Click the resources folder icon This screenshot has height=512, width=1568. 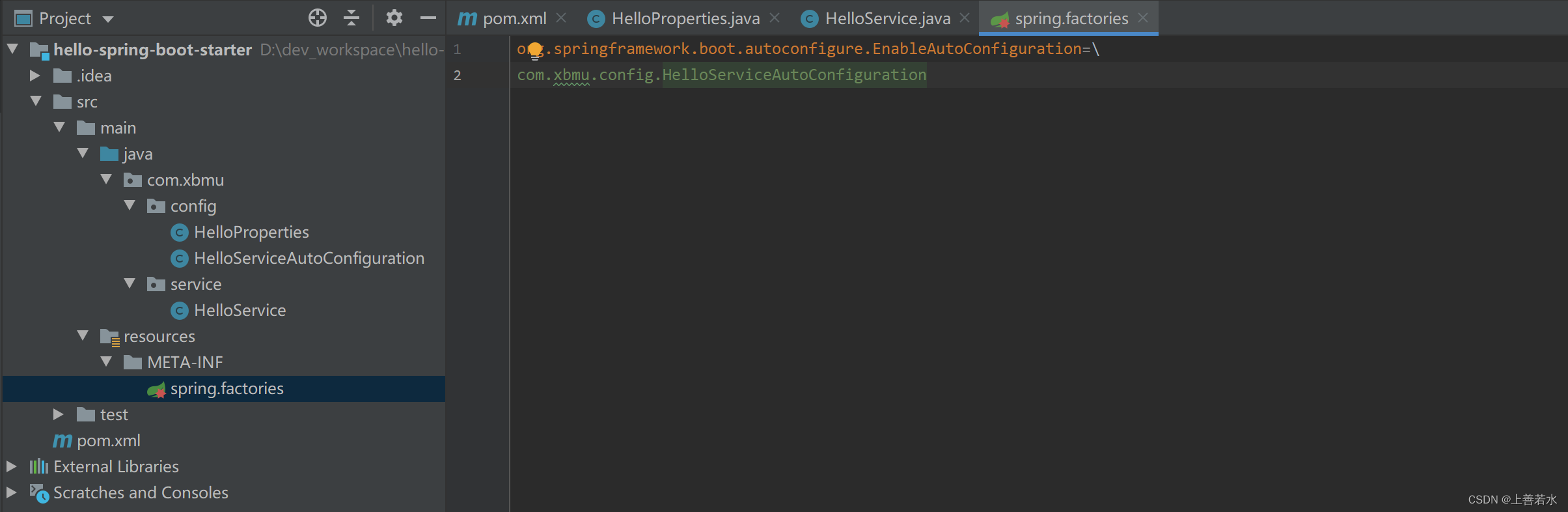coord(110,337)
